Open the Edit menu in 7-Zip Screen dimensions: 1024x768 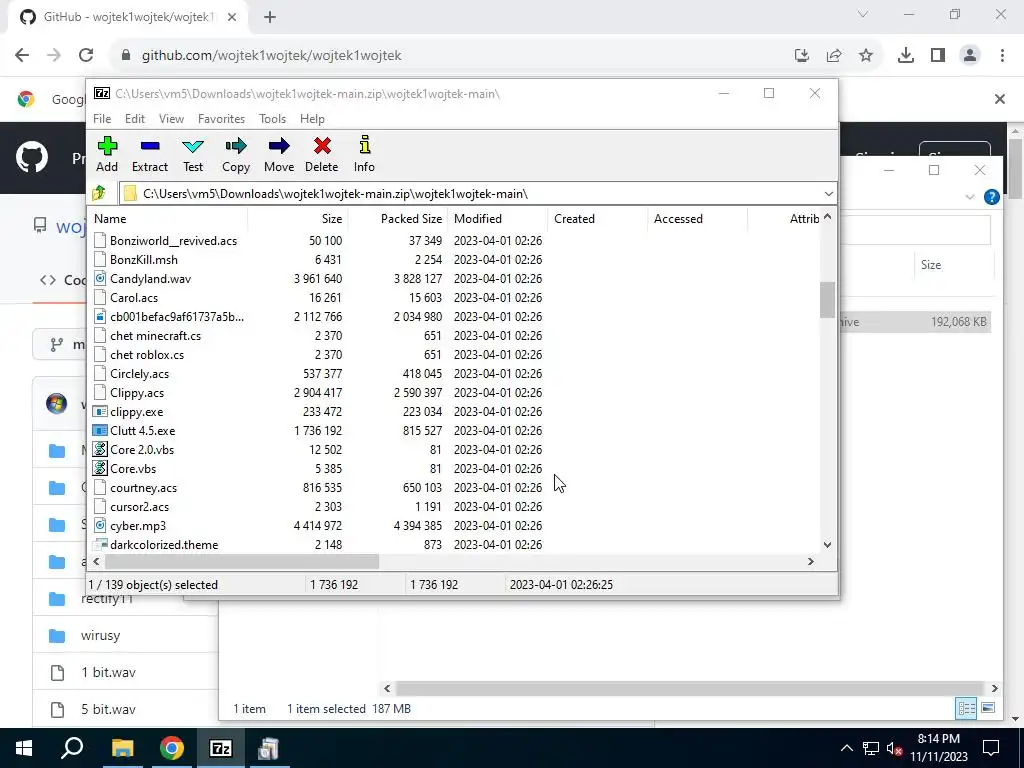point(135,119)
